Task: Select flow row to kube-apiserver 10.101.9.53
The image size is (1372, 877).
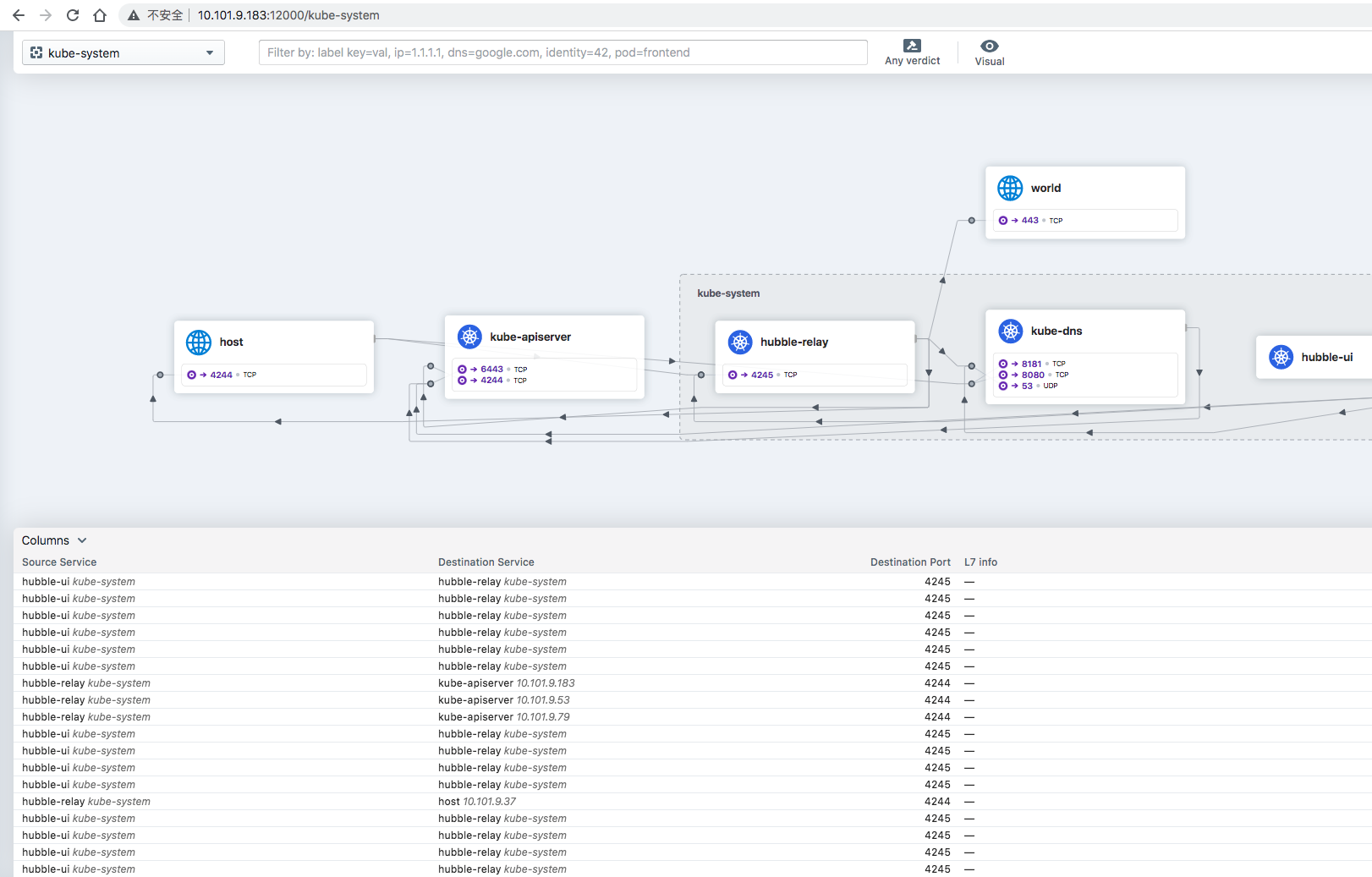Action: [x=693, y=700]
